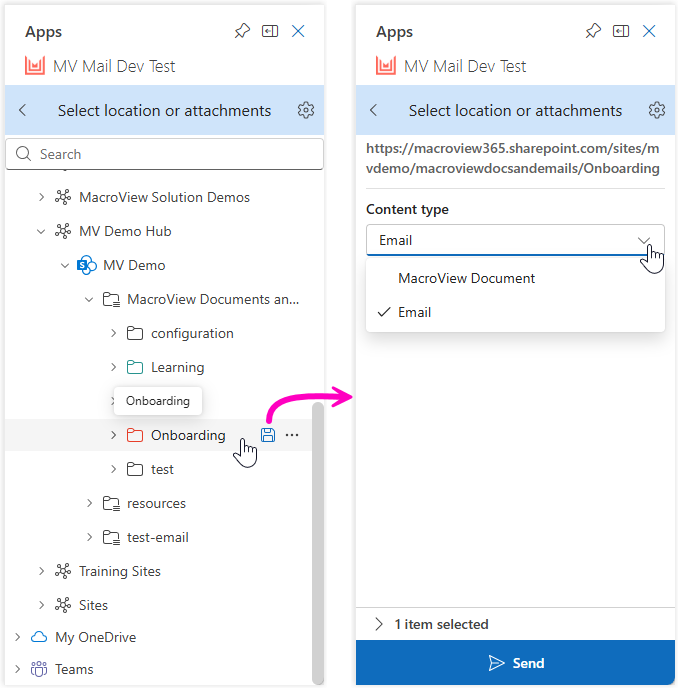679x689 pixels.
Task: Click the hub icon beside MacroView Solution Demos
Action: click(63, 197)
